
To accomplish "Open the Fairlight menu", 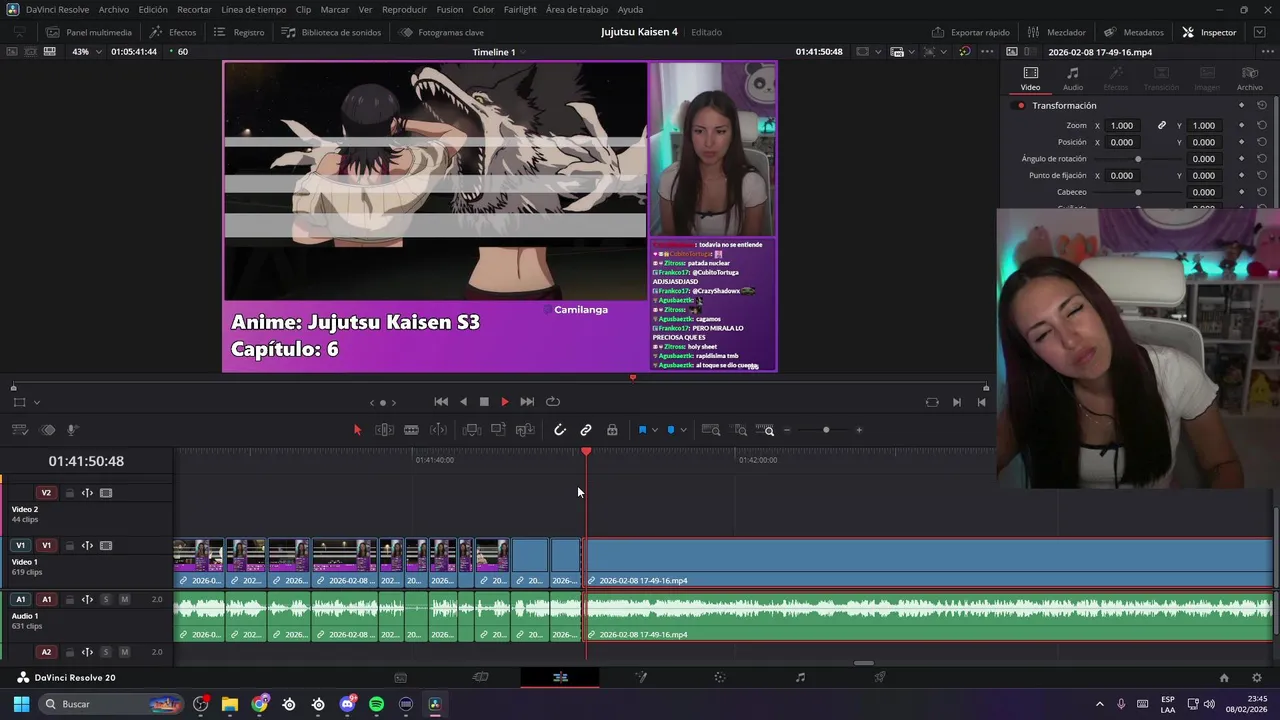I will (520, 9).
